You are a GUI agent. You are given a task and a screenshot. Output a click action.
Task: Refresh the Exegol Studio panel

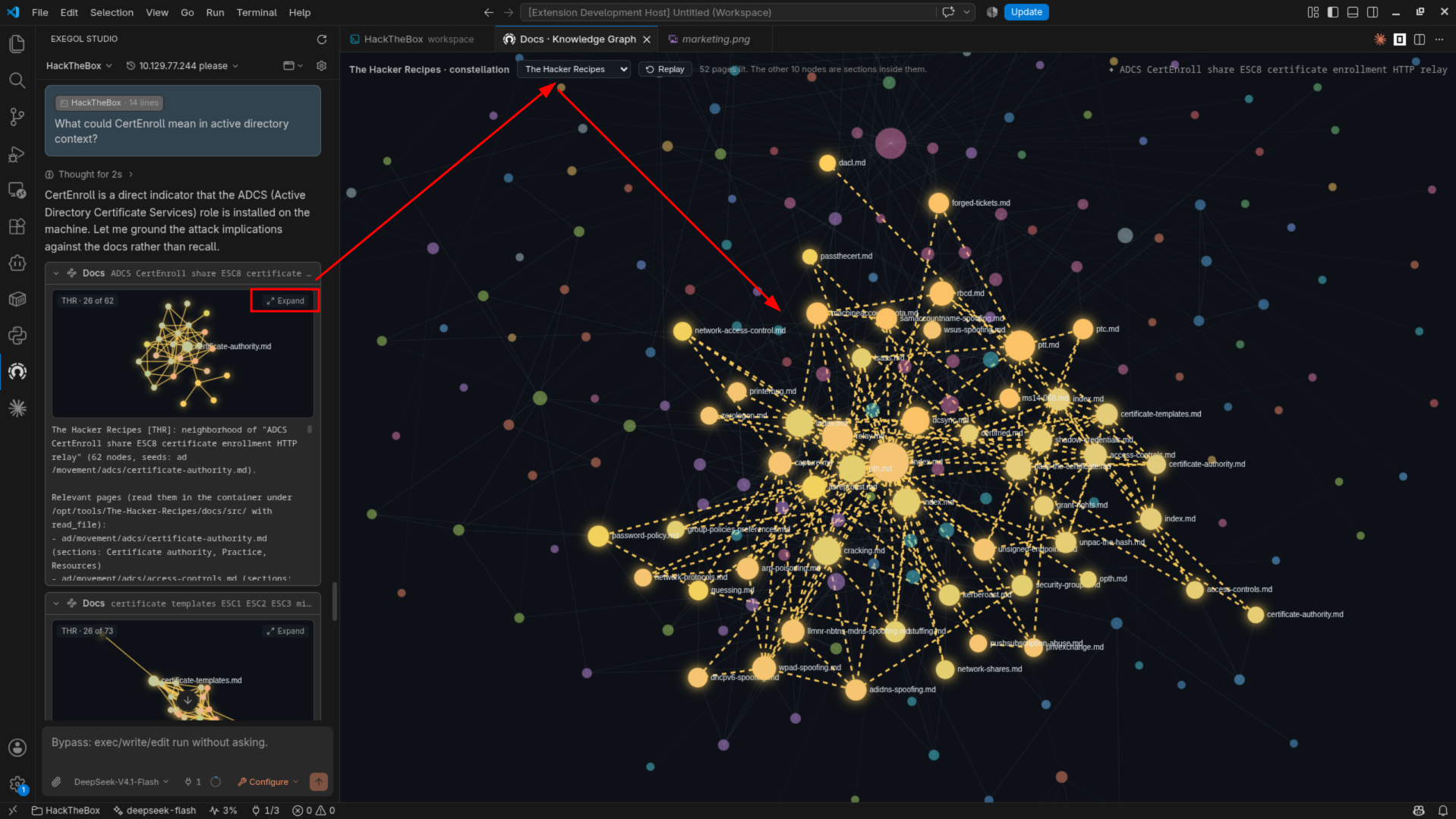[322, 39]
